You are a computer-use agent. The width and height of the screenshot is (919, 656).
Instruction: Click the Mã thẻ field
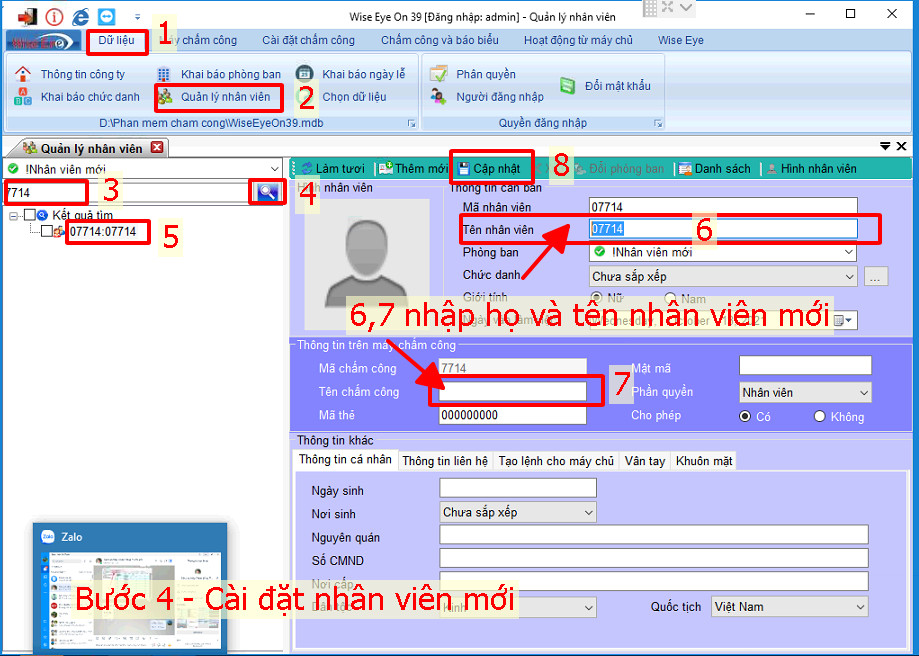(512, 415)
